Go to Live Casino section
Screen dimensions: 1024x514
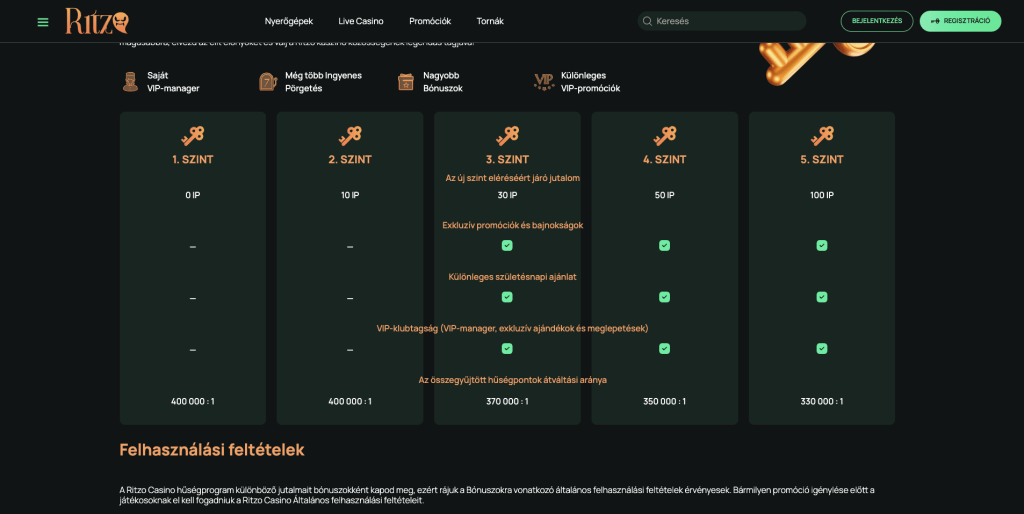[361, 21]
